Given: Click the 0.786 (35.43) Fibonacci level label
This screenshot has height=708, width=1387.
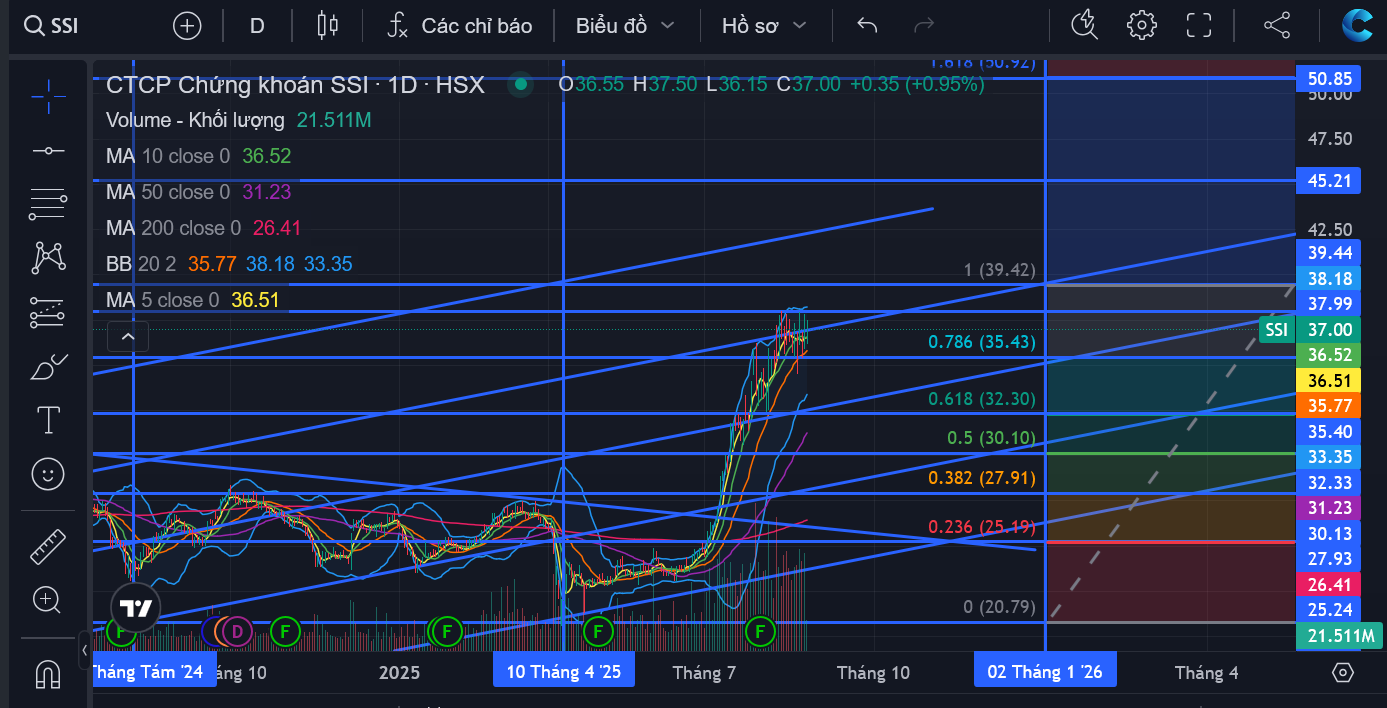Looking at the screenshot, I should coord(982,342).
